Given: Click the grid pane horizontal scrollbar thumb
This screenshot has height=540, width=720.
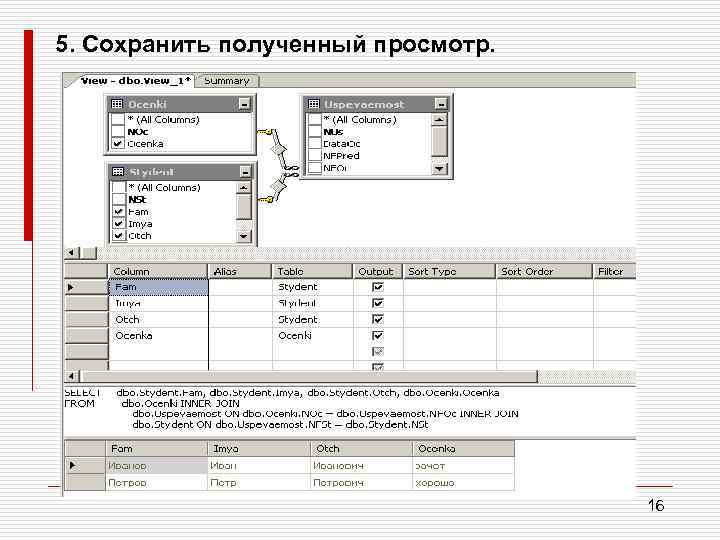Looking at the screenshot, I should pos(308,377).
